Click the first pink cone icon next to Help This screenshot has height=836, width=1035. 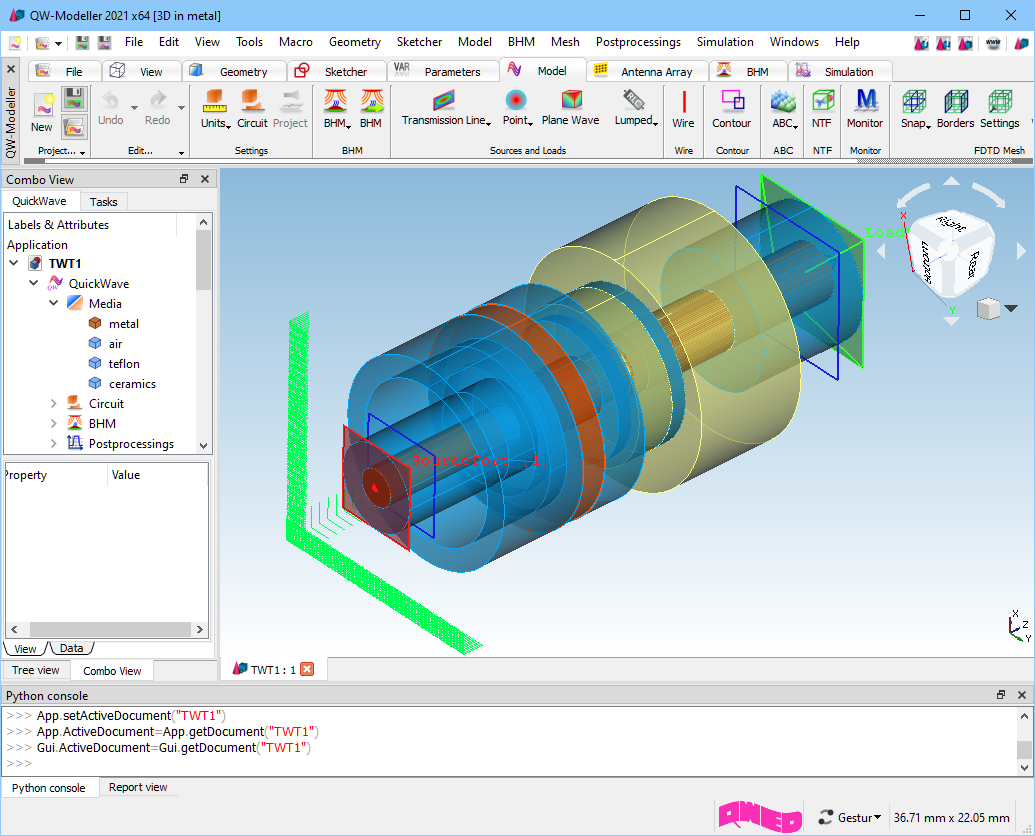[x=921, y=44]
